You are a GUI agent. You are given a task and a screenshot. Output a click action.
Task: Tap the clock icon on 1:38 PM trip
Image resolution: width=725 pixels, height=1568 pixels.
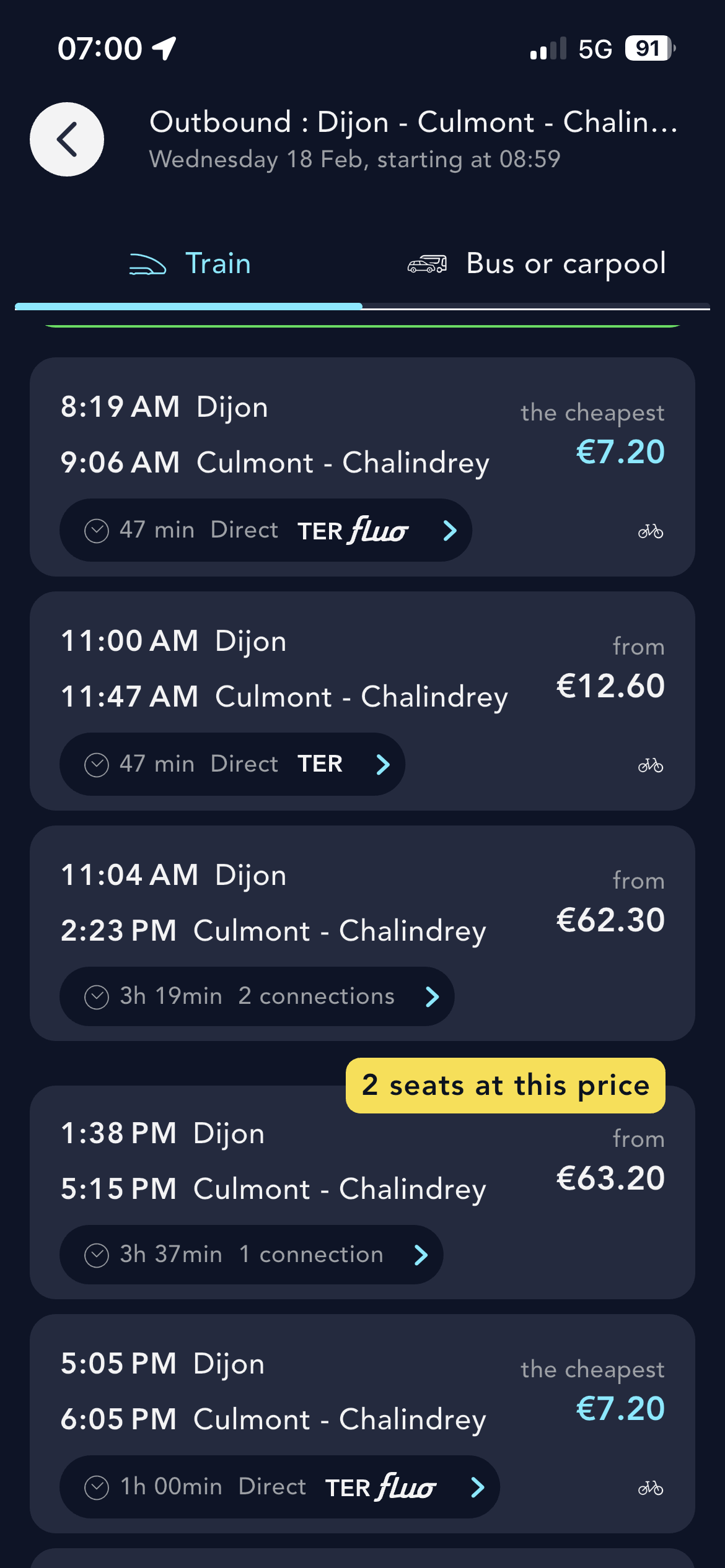97,1255
